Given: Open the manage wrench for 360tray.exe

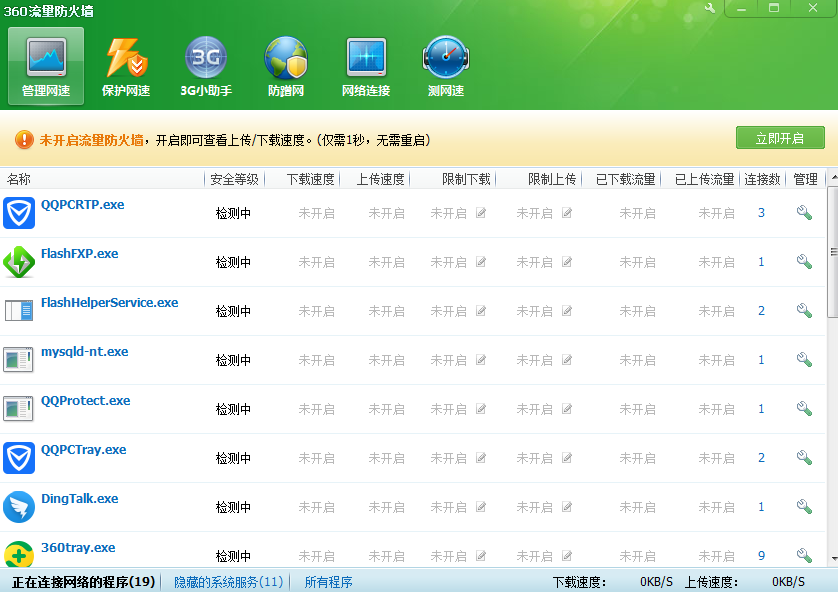Looking at the screenshot, I should 804,556.
